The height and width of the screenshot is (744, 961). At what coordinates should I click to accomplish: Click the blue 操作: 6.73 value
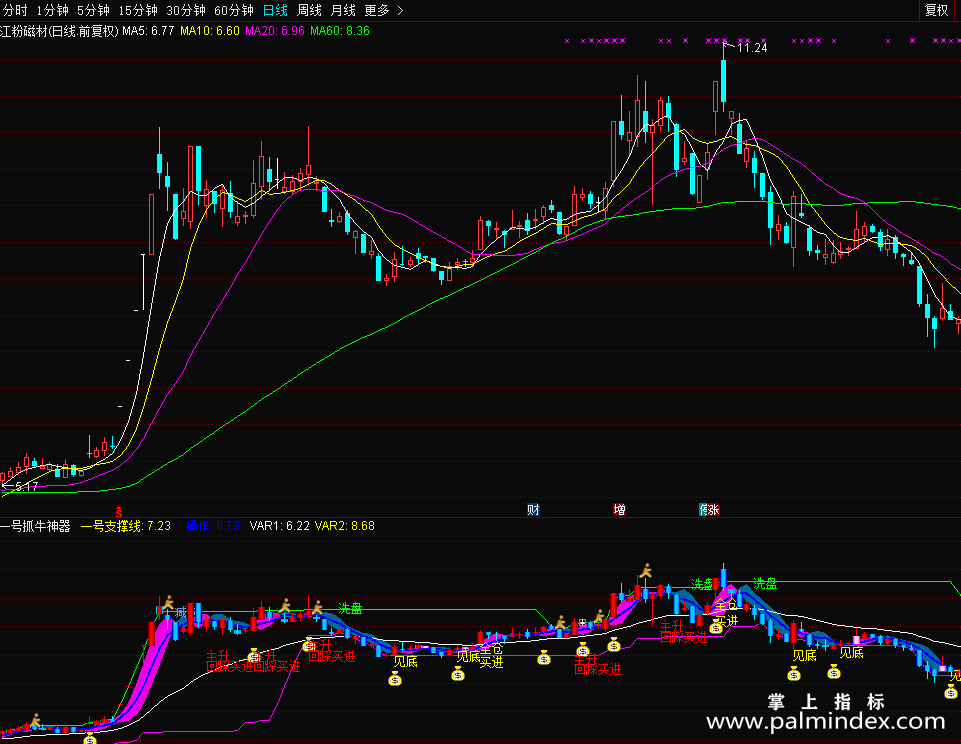pos(212,526)
